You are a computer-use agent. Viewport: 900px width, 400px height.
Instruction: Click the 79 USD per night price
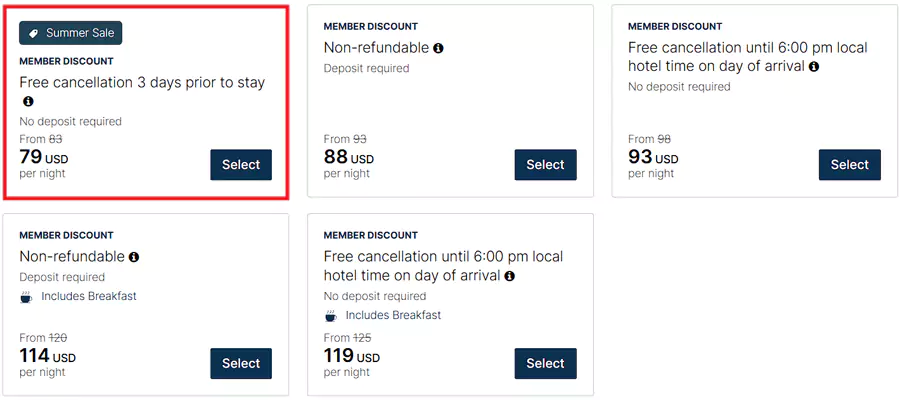(44, 158)
